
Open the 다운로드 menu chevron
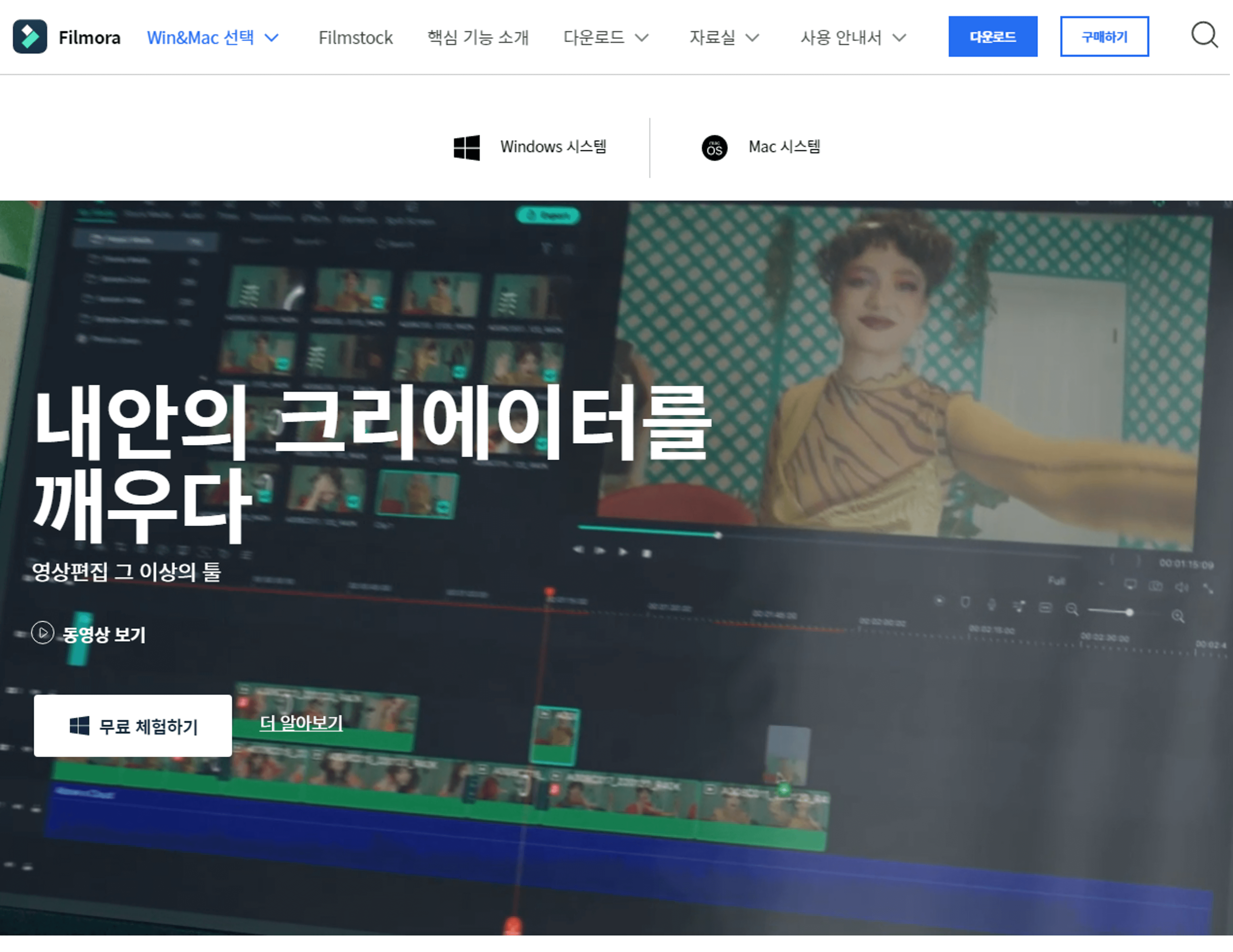coord(641,38)
